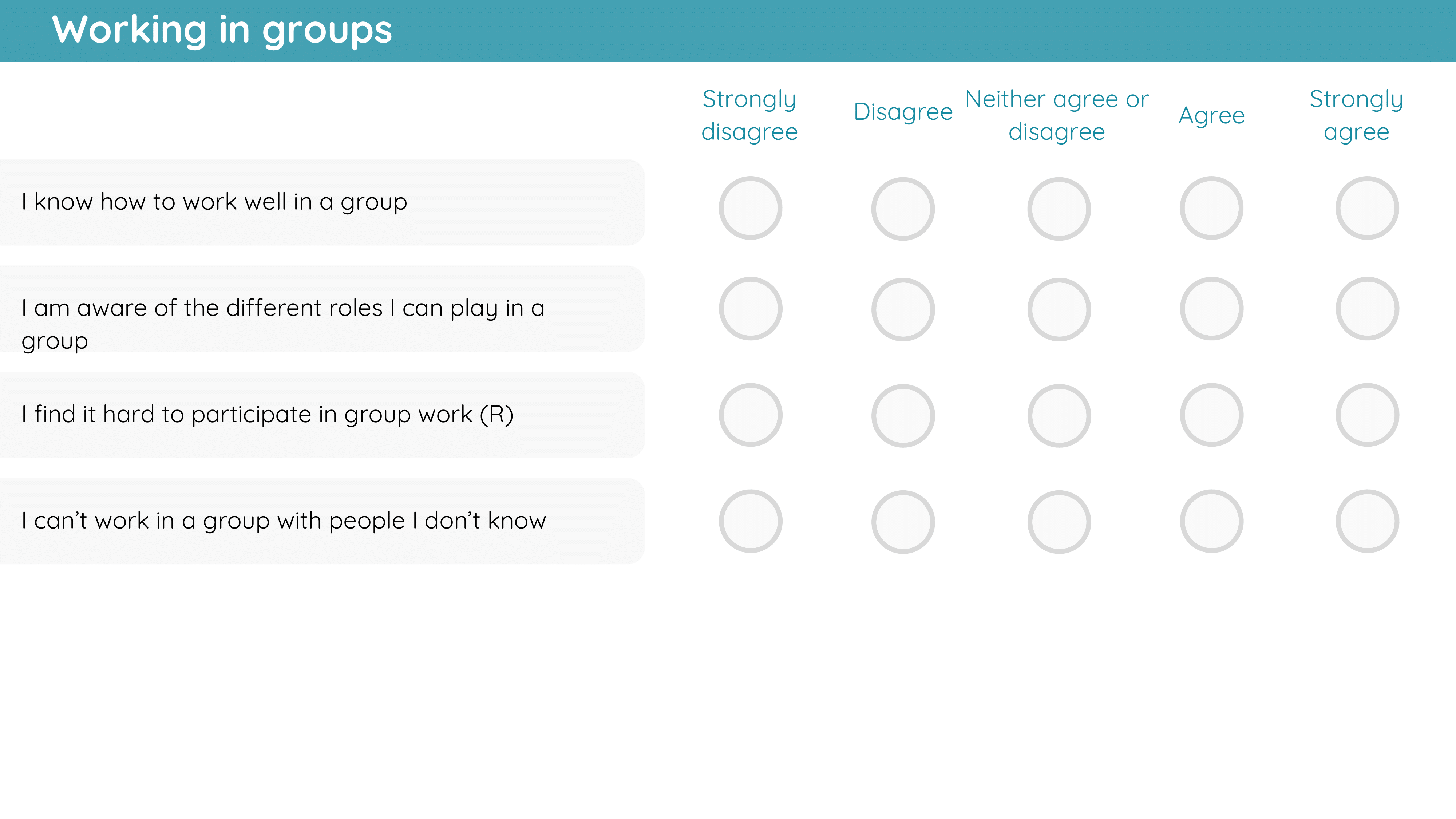Image resolution: width=1456 pixels, height=819 pixels.
Task: Choose Neither option for 'hard to participate' statement
Action: [1059, 416]
